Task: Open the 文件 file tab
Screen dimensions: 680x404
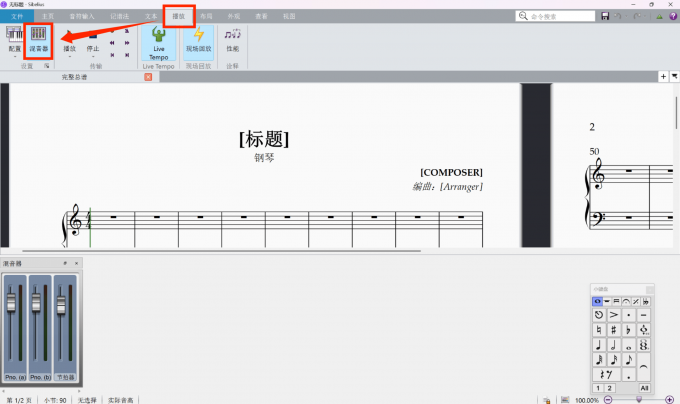Action: point(17,16)
